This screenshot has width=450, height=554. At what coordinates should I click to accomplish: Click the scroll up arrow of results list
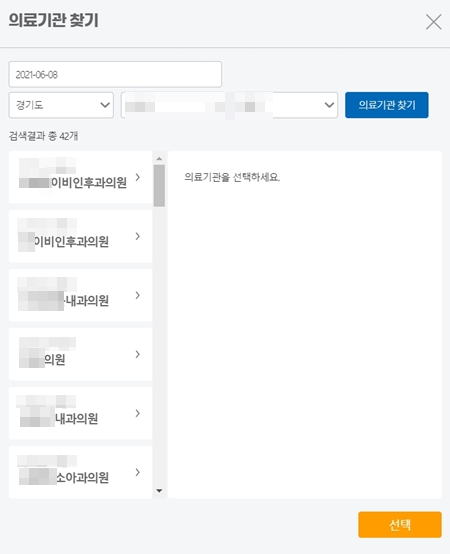coord(159,159)
